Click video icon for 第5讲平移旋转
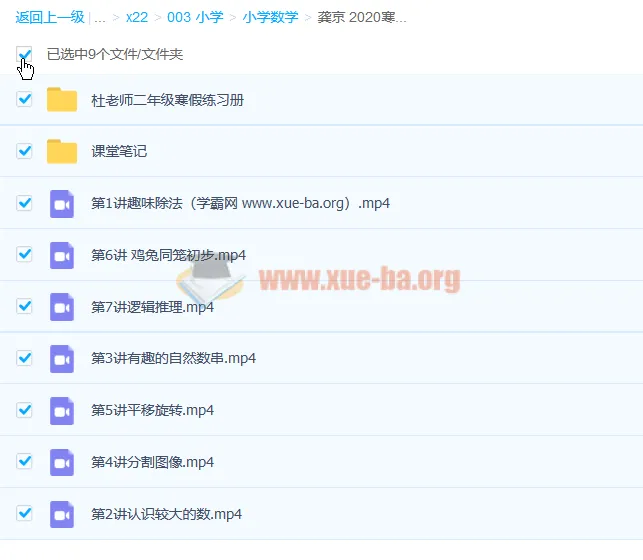Image resolution: width=643 pixels, height=560 pixels. tap(62, 411)
